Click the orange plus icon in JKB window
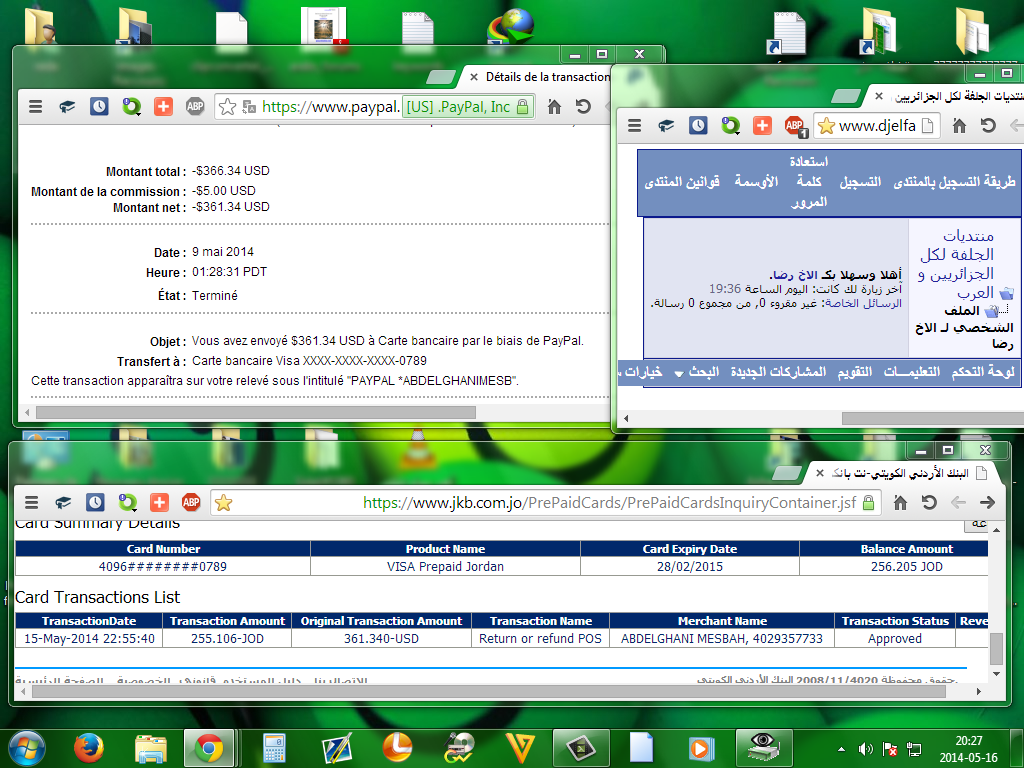Image resolution: width=1024 pixels, height=768 pixels. point(159,502)
